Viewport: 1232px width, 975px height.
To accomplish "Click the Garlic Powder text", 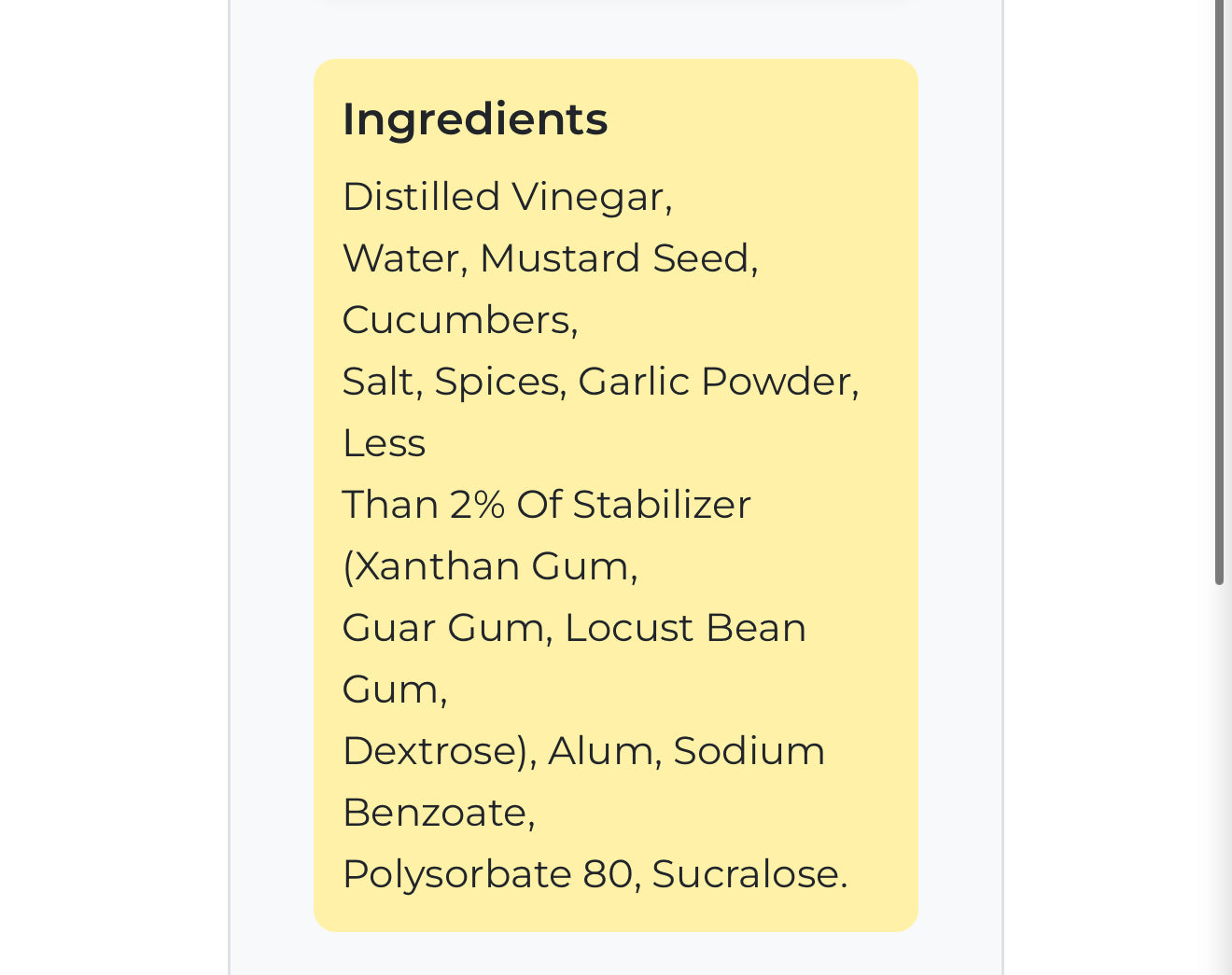I will click(715, 382).
